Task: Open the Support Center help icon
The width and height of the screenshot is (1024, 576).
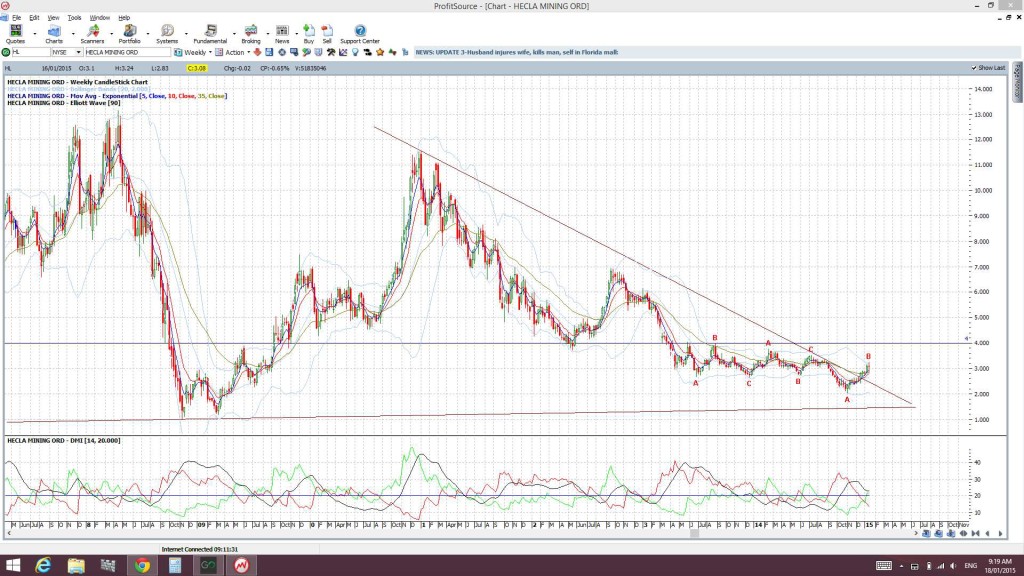Action: (360, 31)
